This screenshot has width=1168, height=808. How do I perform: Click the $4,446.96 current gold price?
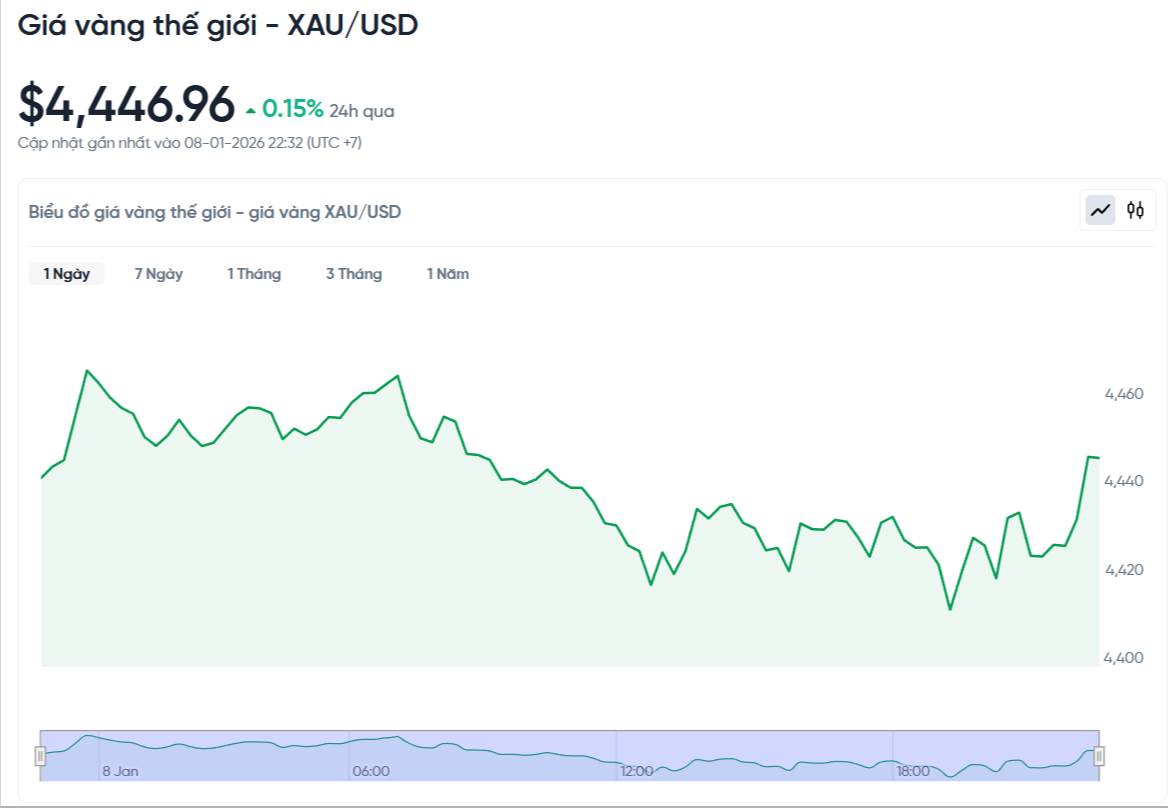coord(127,104)
